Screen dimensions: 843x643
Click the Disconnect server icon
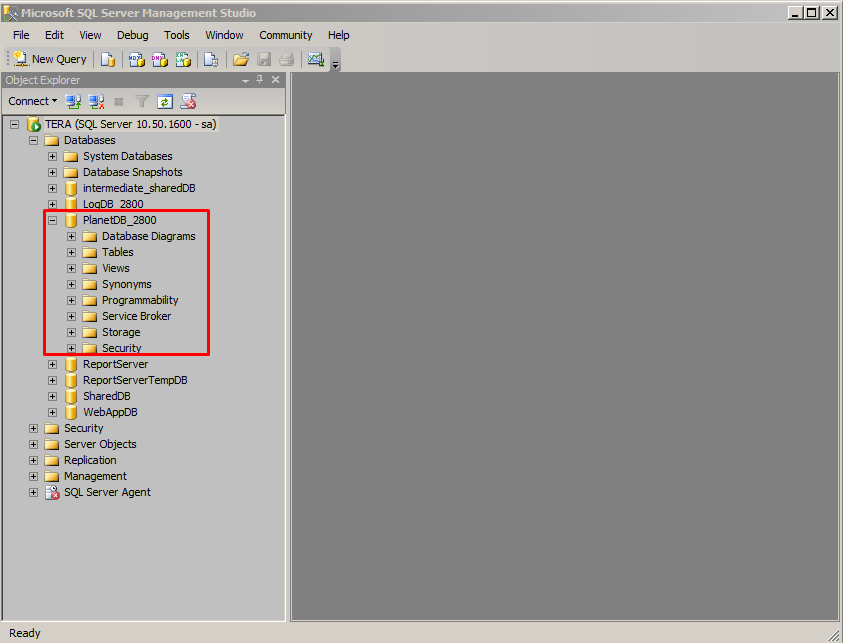coord(96,101)
